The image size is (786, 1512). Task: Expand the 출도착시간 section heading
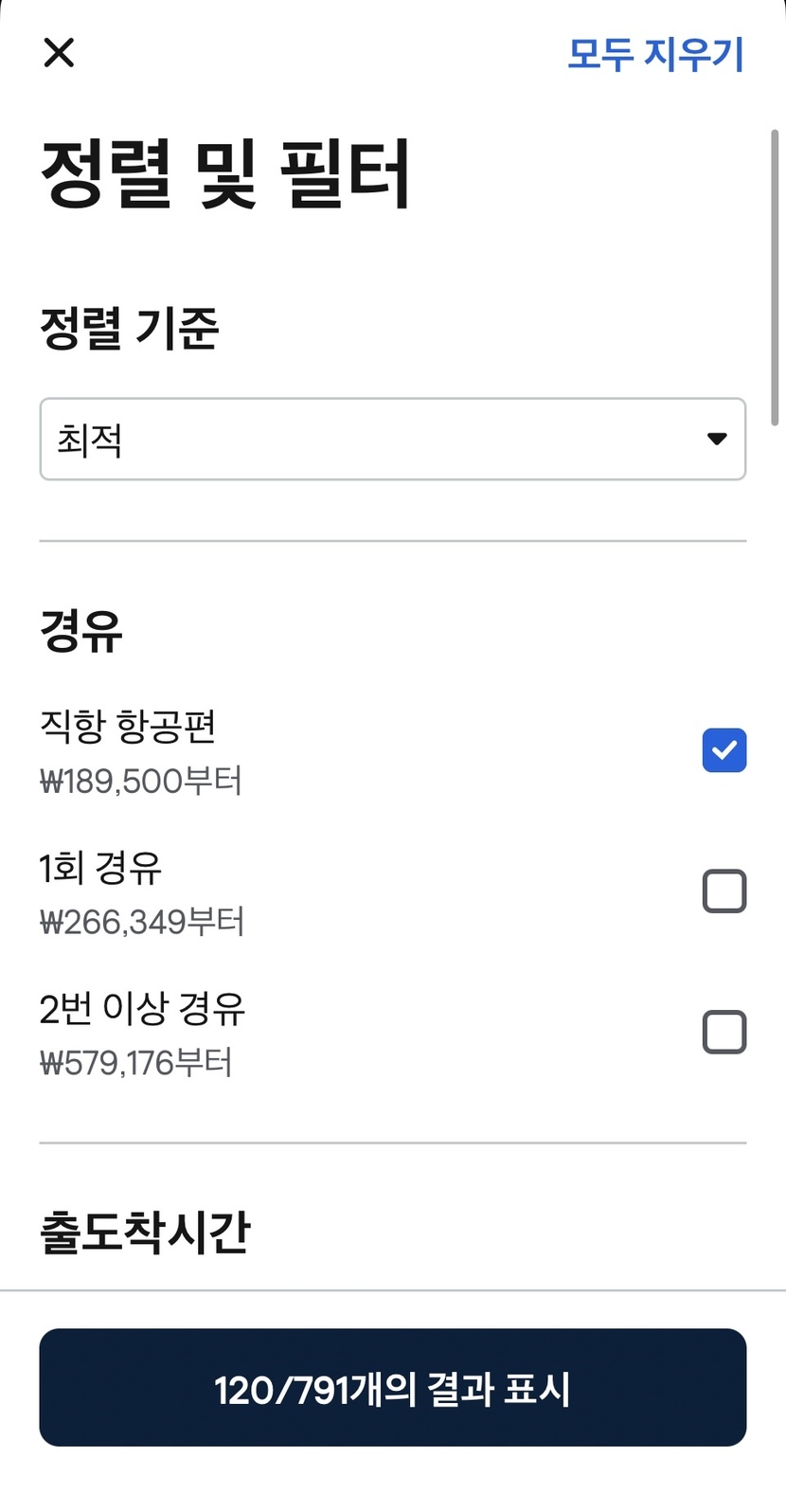point(144,1233)
